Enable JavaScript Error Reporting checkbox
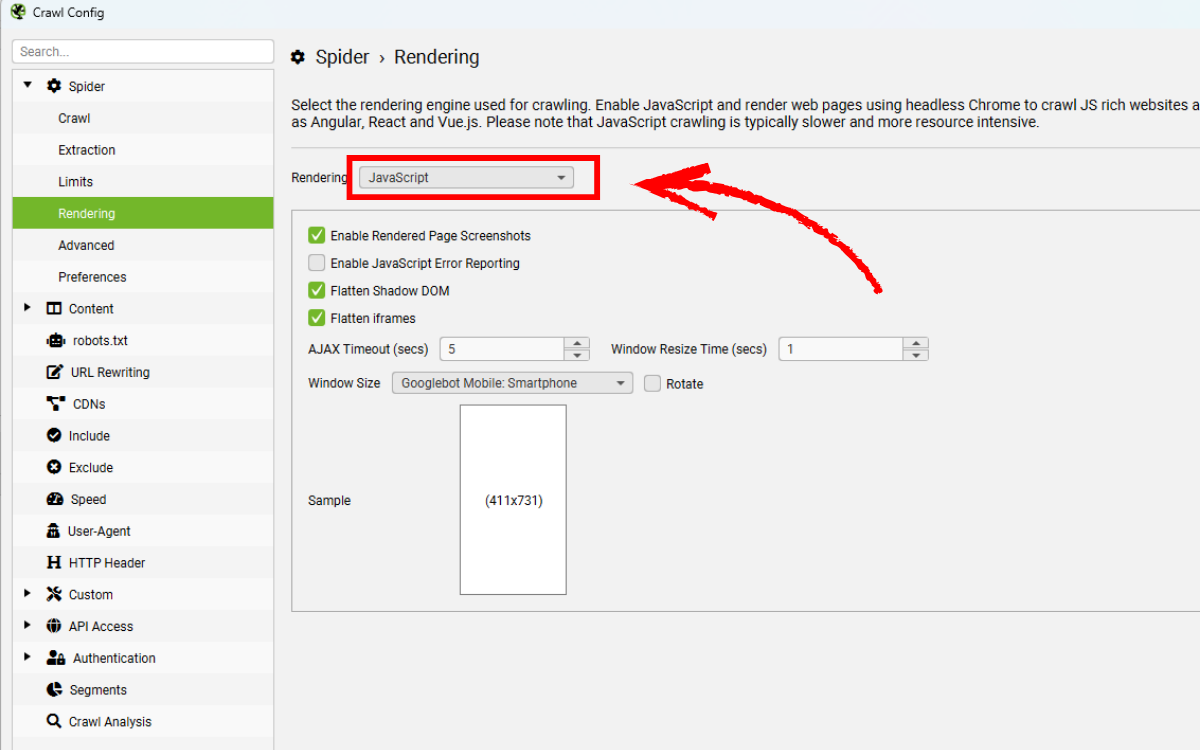Viewport: 1200px width, 750px height. 317,263
